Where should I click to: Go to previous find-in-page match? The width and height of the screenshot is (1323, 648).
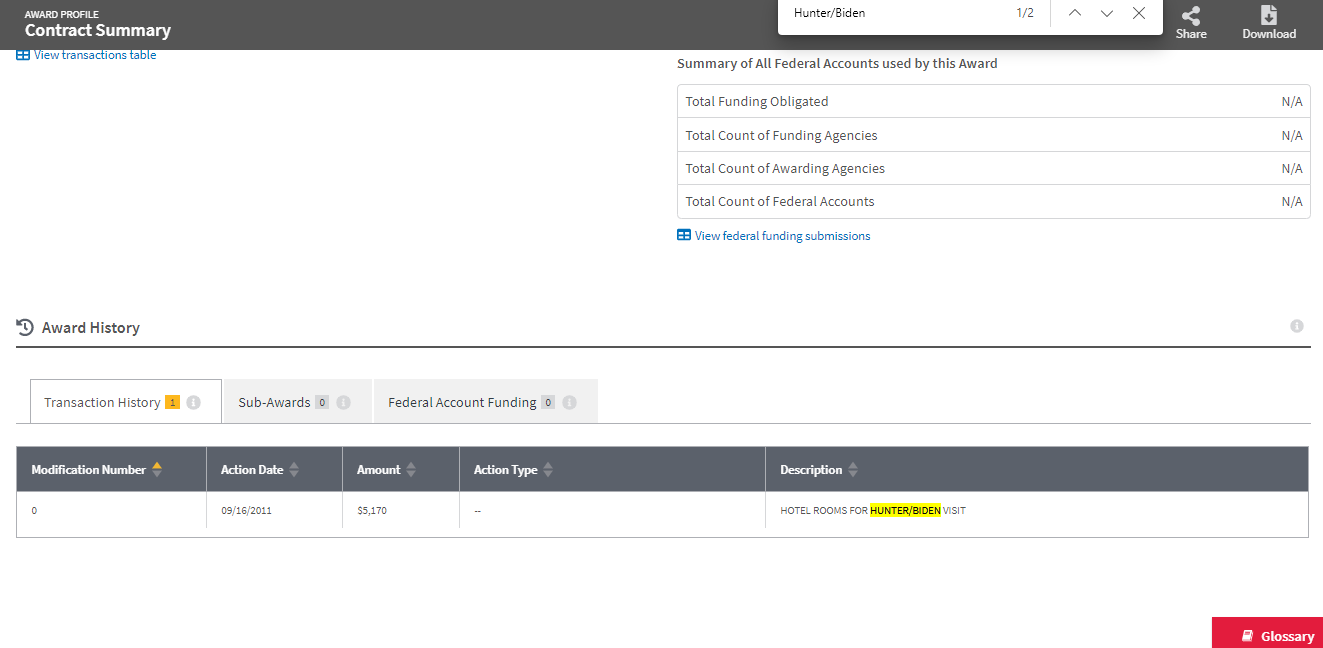pyautogui.click(x=1075, y=13)
